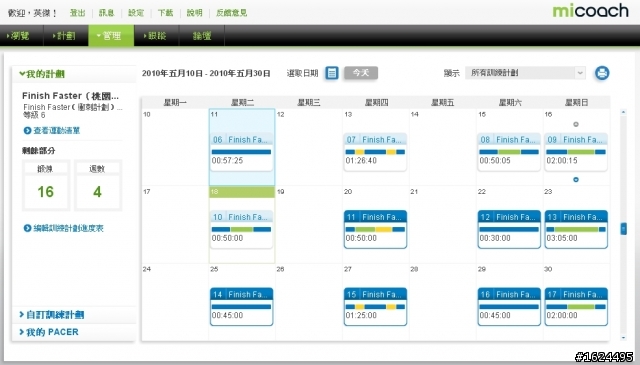Image resolution: width=640 pixels, height=365 pixels.
Task: Click duration 00:57:25 in workout 06
Action: [x=227, y=160]
